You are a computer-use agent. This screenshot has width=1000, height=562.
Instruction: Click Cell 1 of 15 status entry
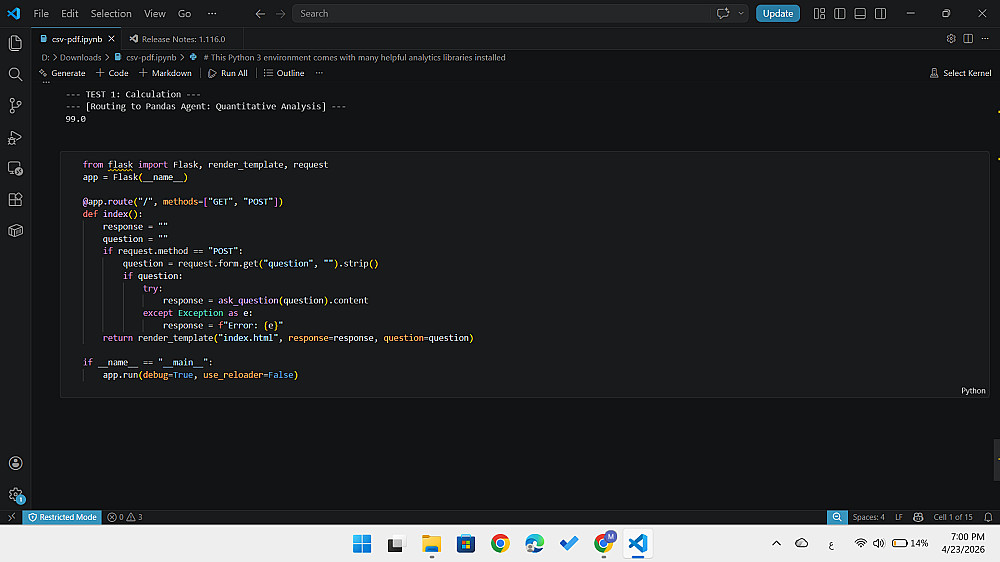[x=953, y=517]
